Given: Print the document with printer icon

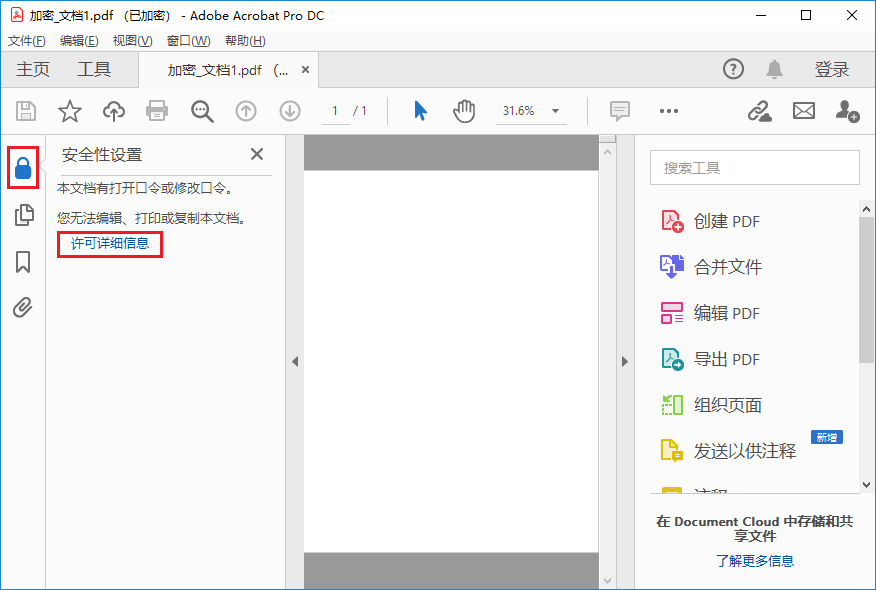Looking at the screenshot, I should [x=157, y=111].
